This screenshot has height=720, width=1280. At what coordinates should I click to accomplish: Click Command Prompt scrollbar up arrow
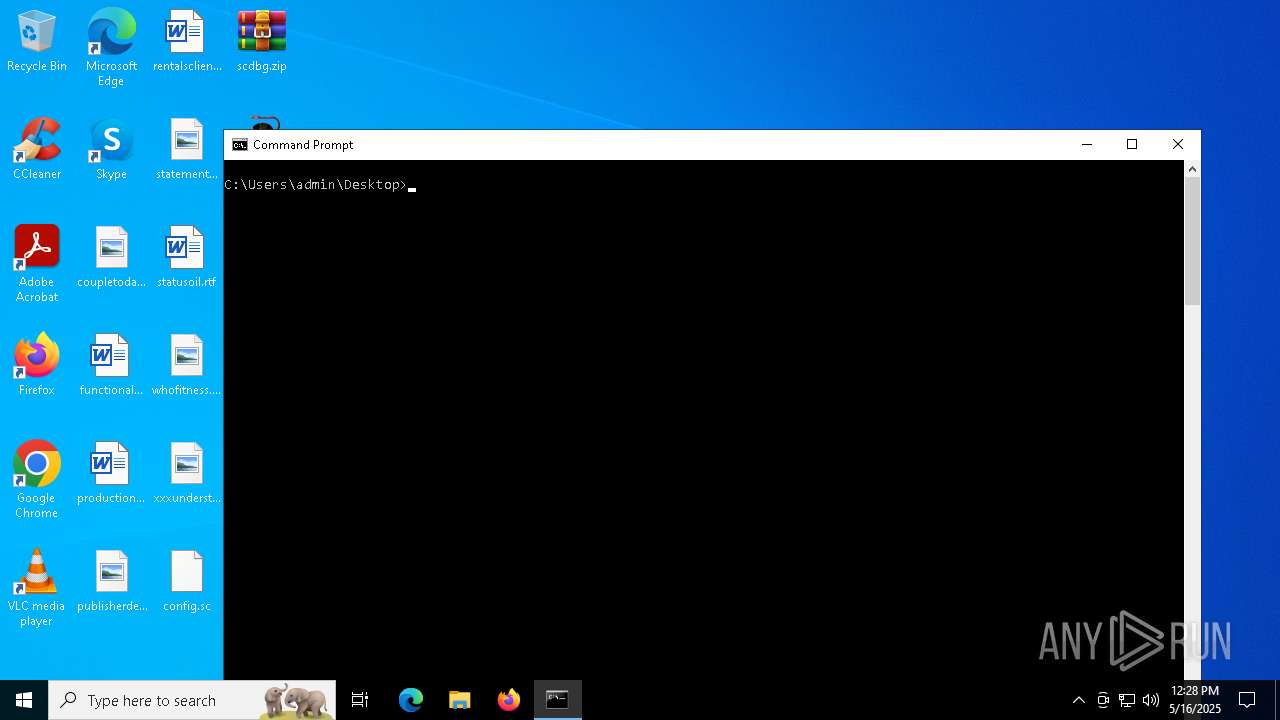1192,169
